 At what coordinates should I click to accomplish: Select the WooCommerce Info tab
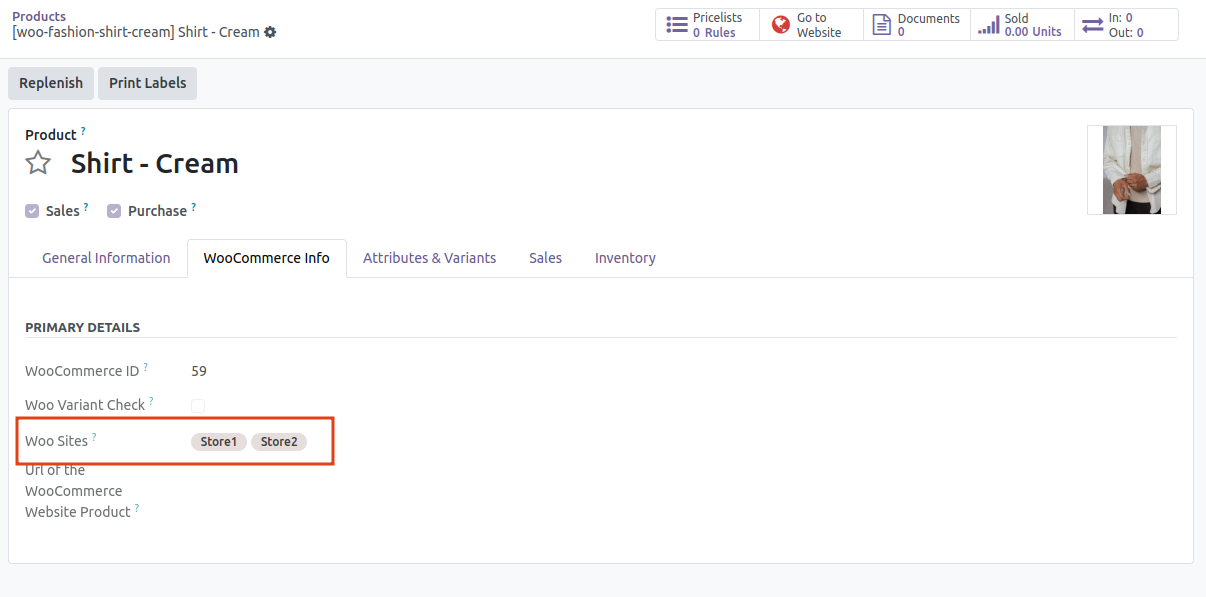pos(266,258)
